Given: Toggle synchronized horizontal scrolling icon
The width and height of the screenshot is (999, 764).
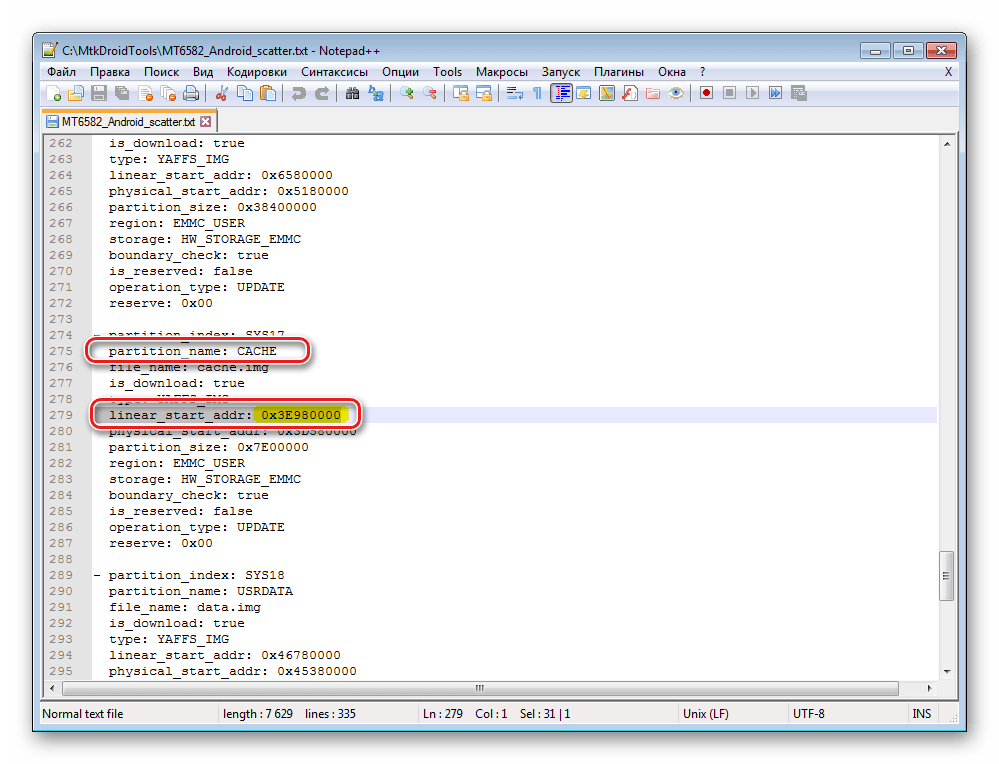Looking at the screenshot, I should pyautogui.click(x=484, y=94).
